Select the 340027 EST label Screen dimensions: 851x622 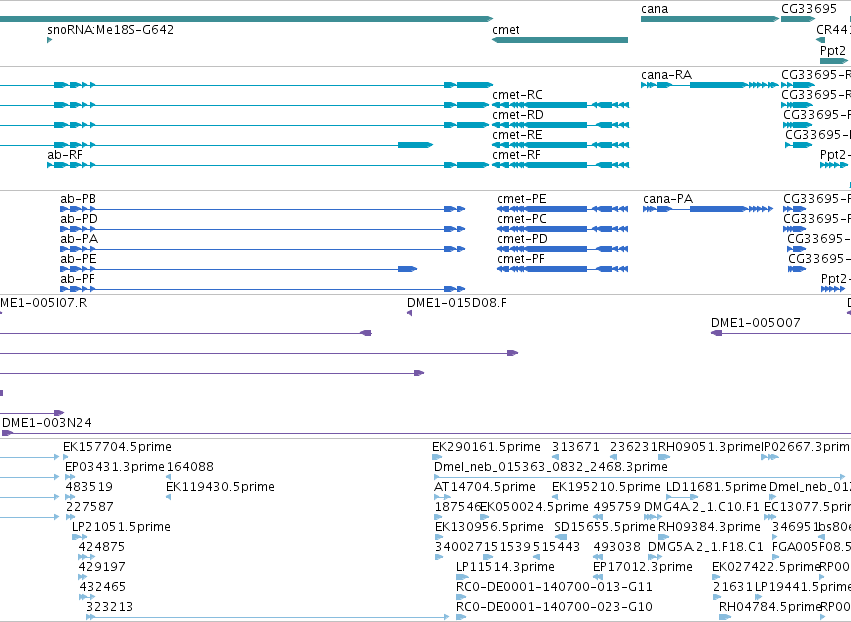pyautogui.click(x=458, y=547)
